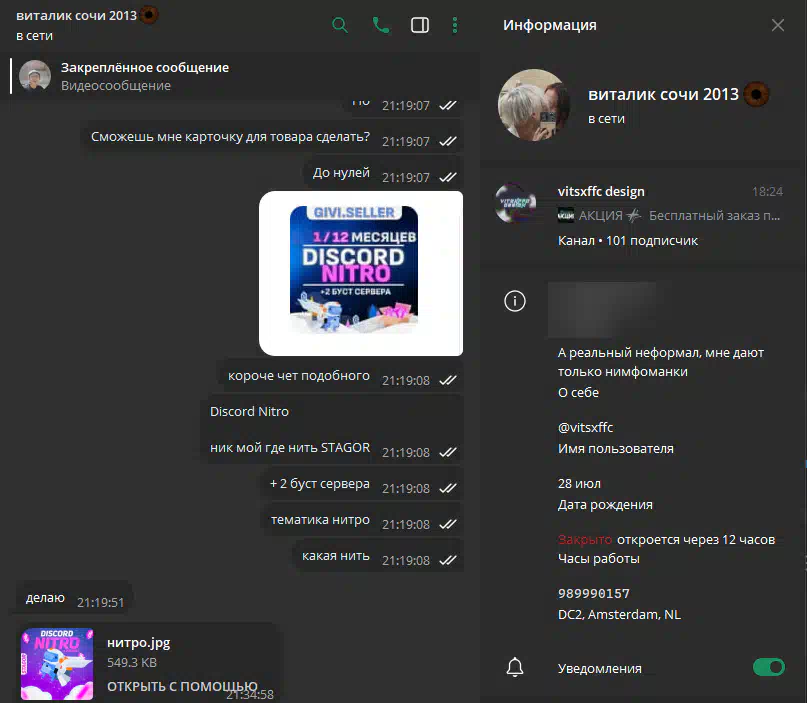807x703 pixels.
Task: Click the bio text about неформал
Action: point(661,362)
